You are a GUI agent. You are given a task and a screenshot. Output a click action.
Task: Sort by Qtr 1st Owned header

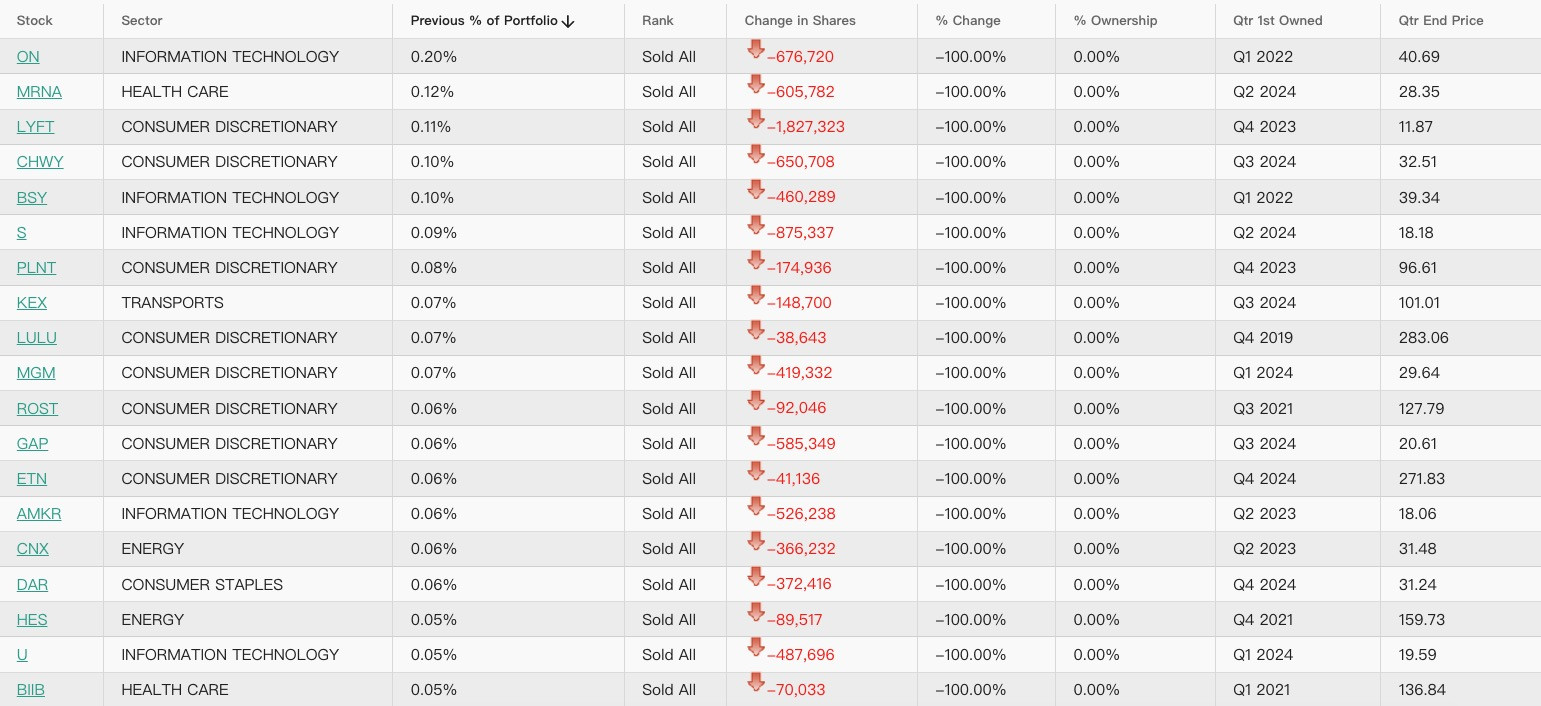[1278, 20]
